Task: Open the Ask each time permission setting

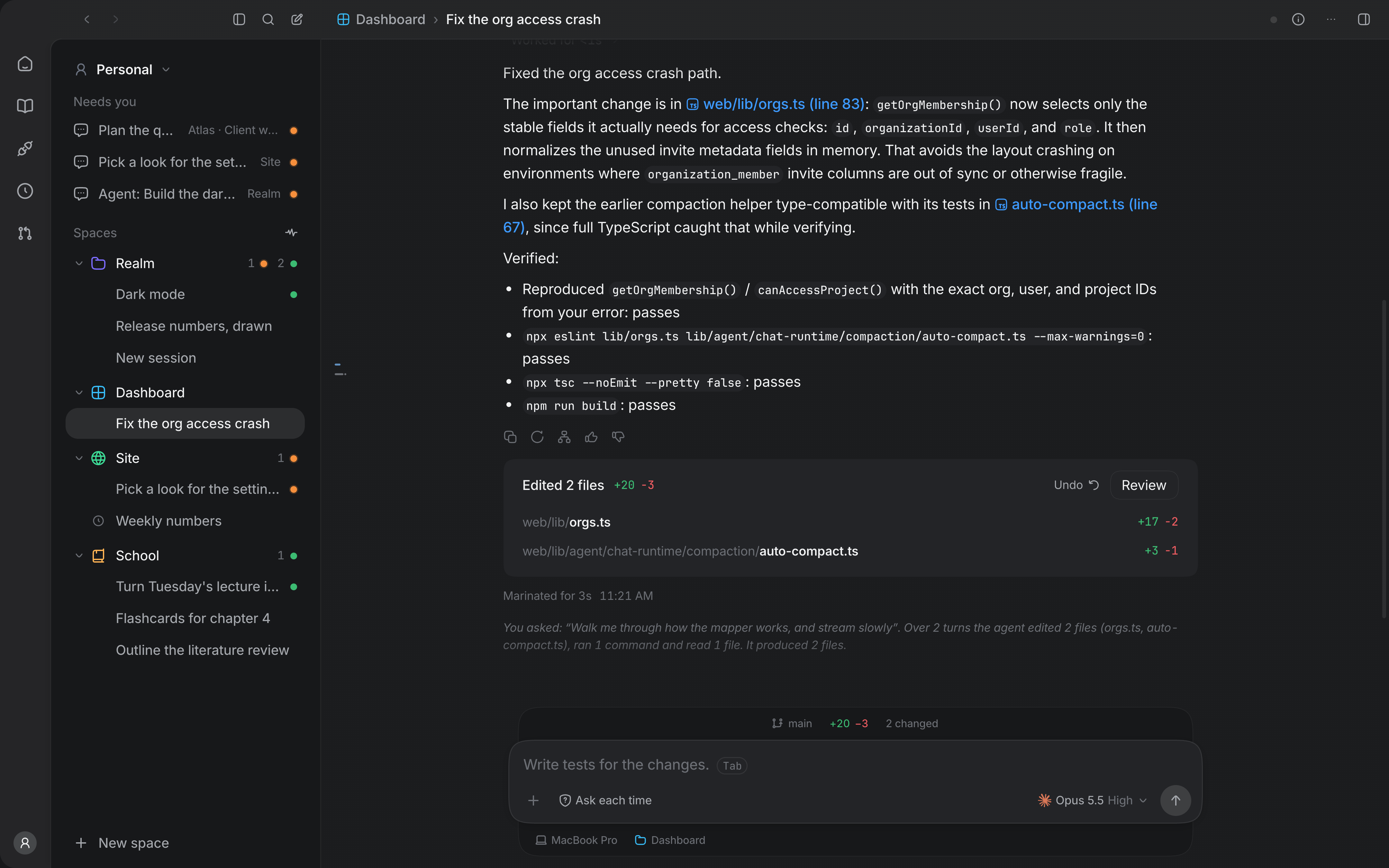Action: [605, 800]
